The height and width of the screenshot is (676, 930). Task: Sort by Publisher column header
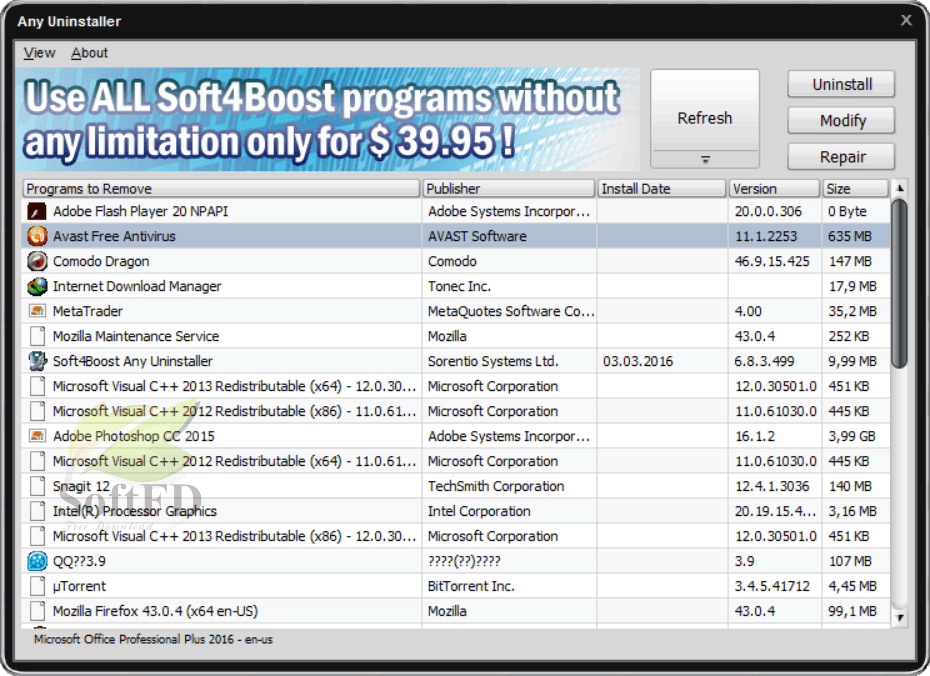509,189
